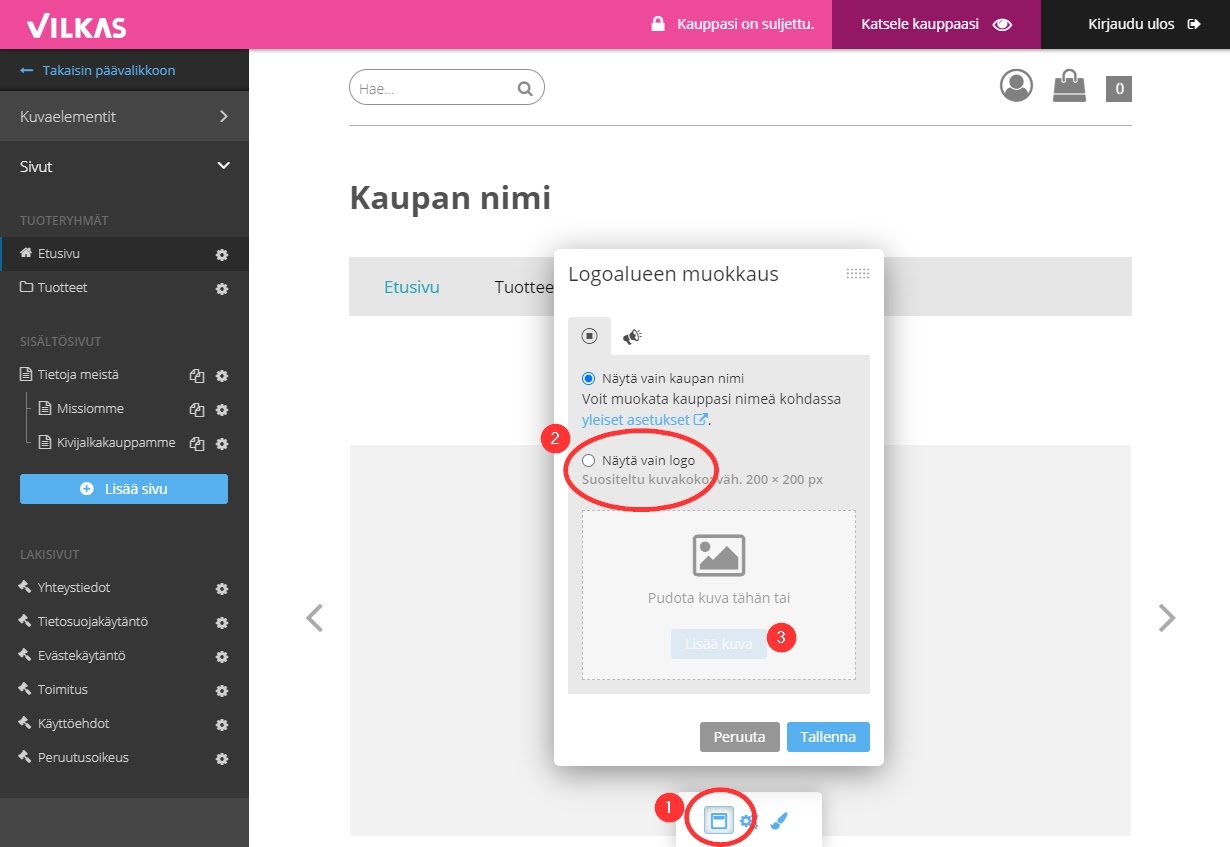Grab the dialog drag handle dots
The width and height of the screenshot is (1230, 847).
click(858, 274)
